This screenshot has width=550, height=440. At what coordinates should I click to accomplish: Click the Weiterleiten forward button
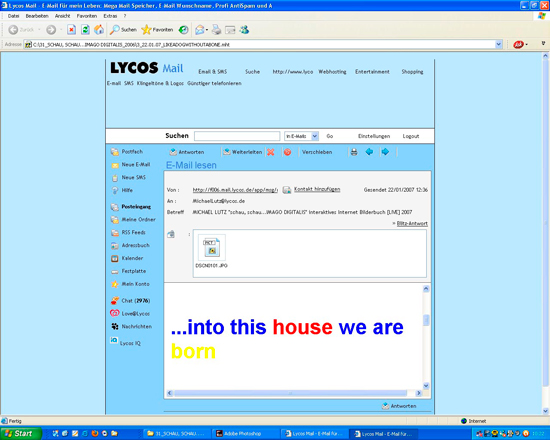coord(243,152)
